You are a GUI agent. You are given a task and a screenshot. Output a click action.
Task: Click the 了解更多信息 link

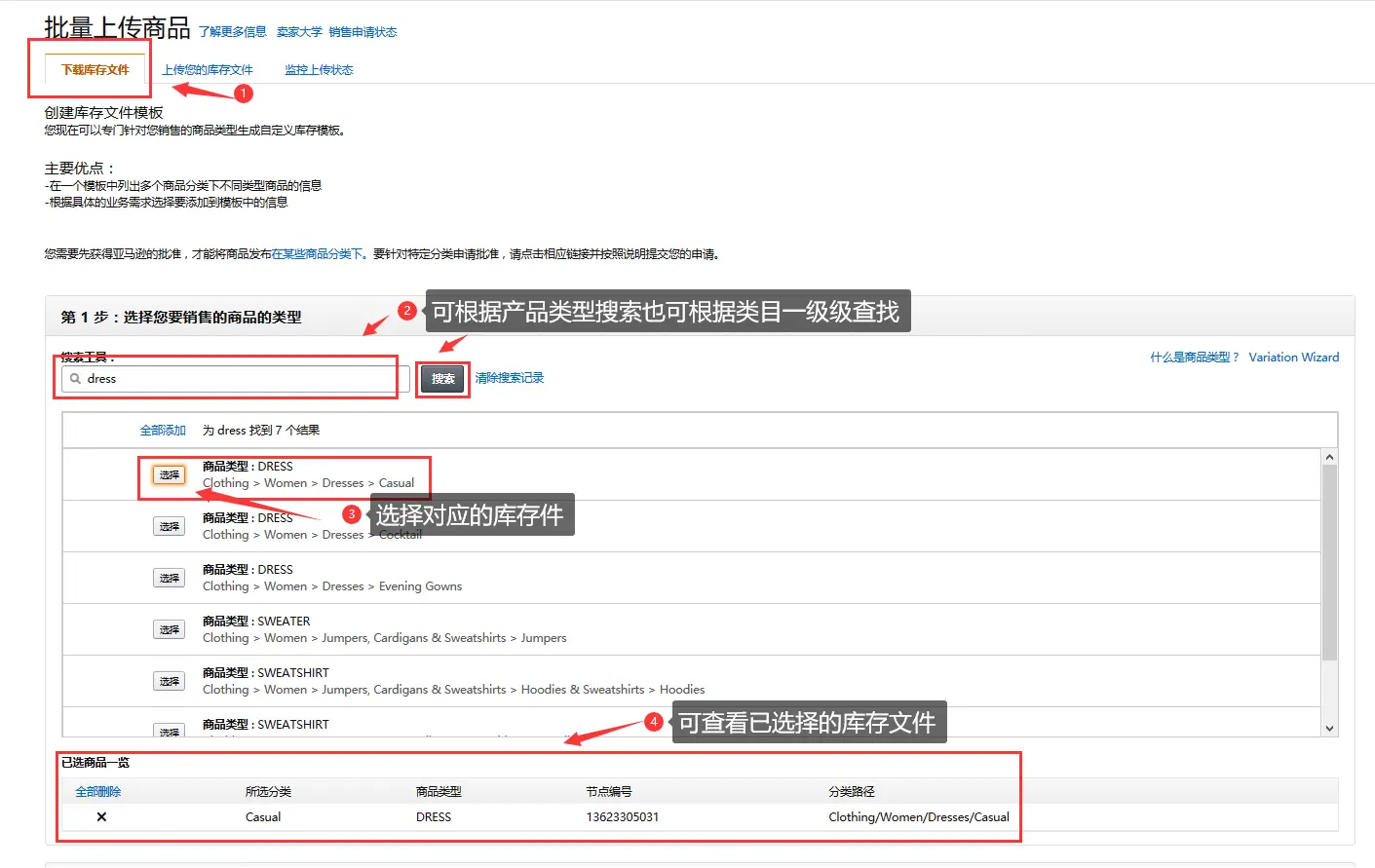click(233, 32)
